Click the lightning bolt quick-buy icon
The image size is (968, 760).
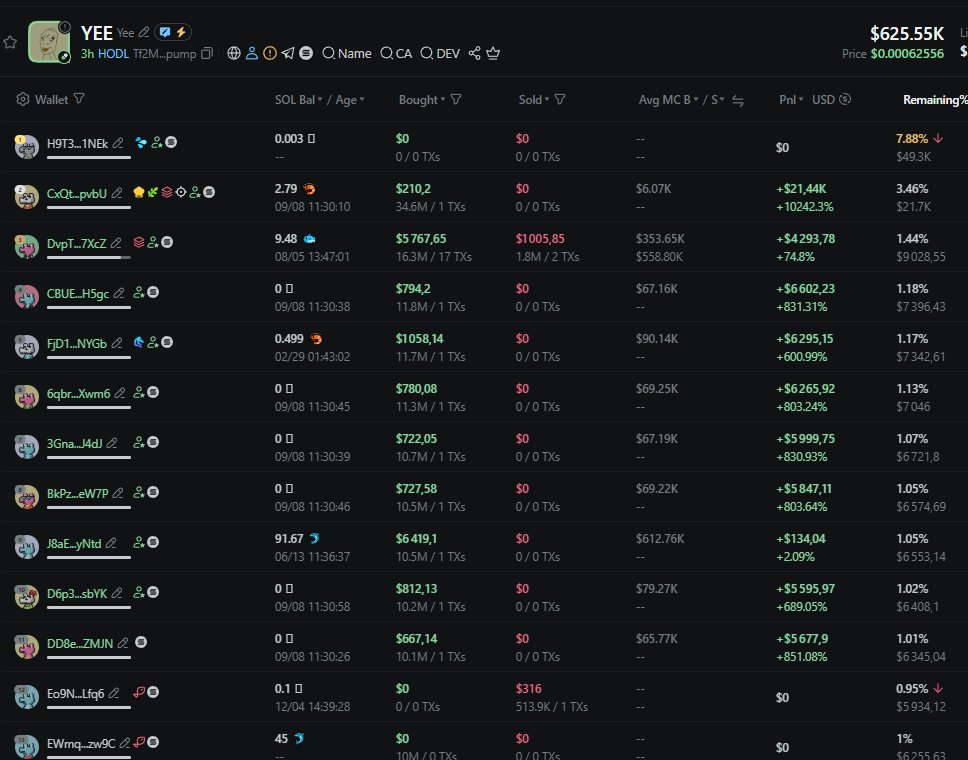coord(181,31)
